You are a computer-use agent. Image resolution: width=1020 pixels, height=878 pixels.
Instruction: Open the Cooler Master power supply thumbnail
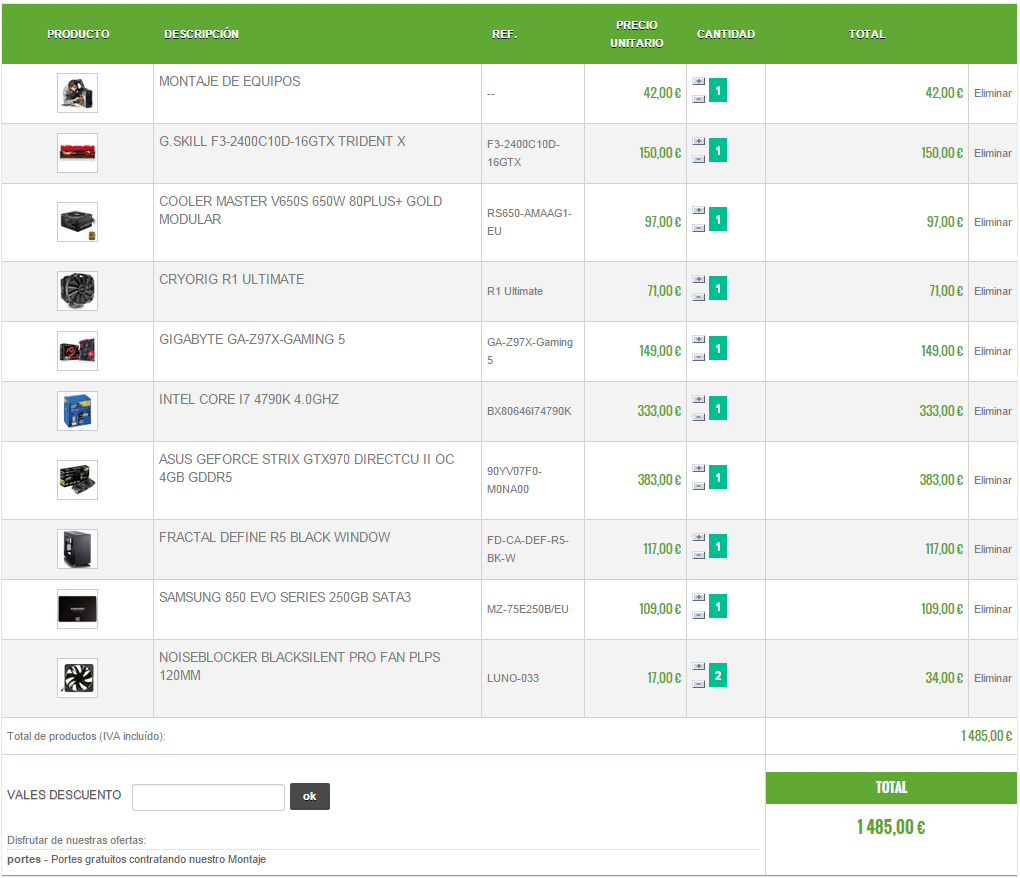(77, 222)
